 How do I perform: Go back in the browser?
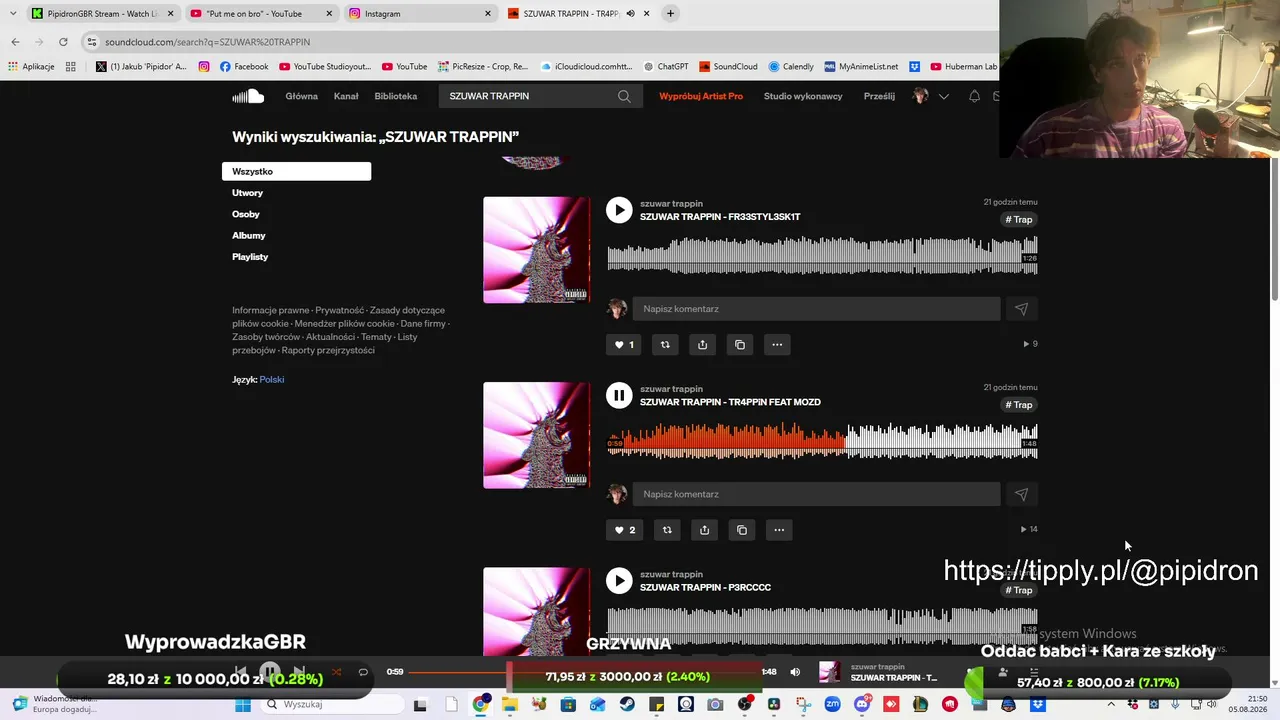[15, 42]
